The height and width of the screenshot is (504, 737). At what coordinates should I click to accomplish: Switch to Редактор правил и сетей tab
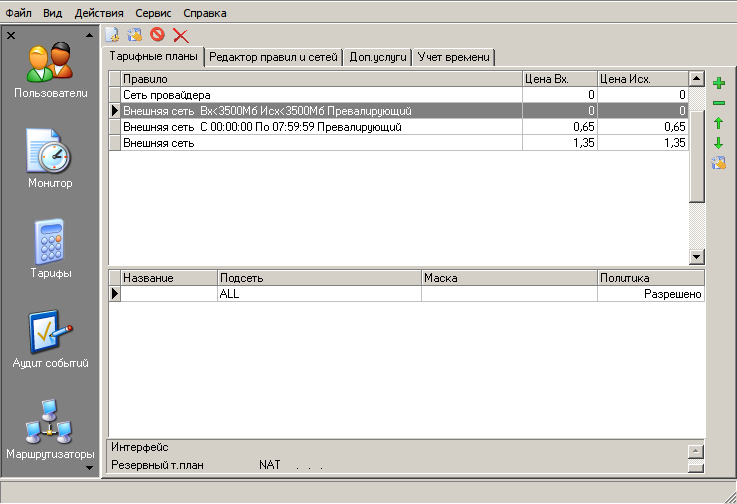click(274, 58)
